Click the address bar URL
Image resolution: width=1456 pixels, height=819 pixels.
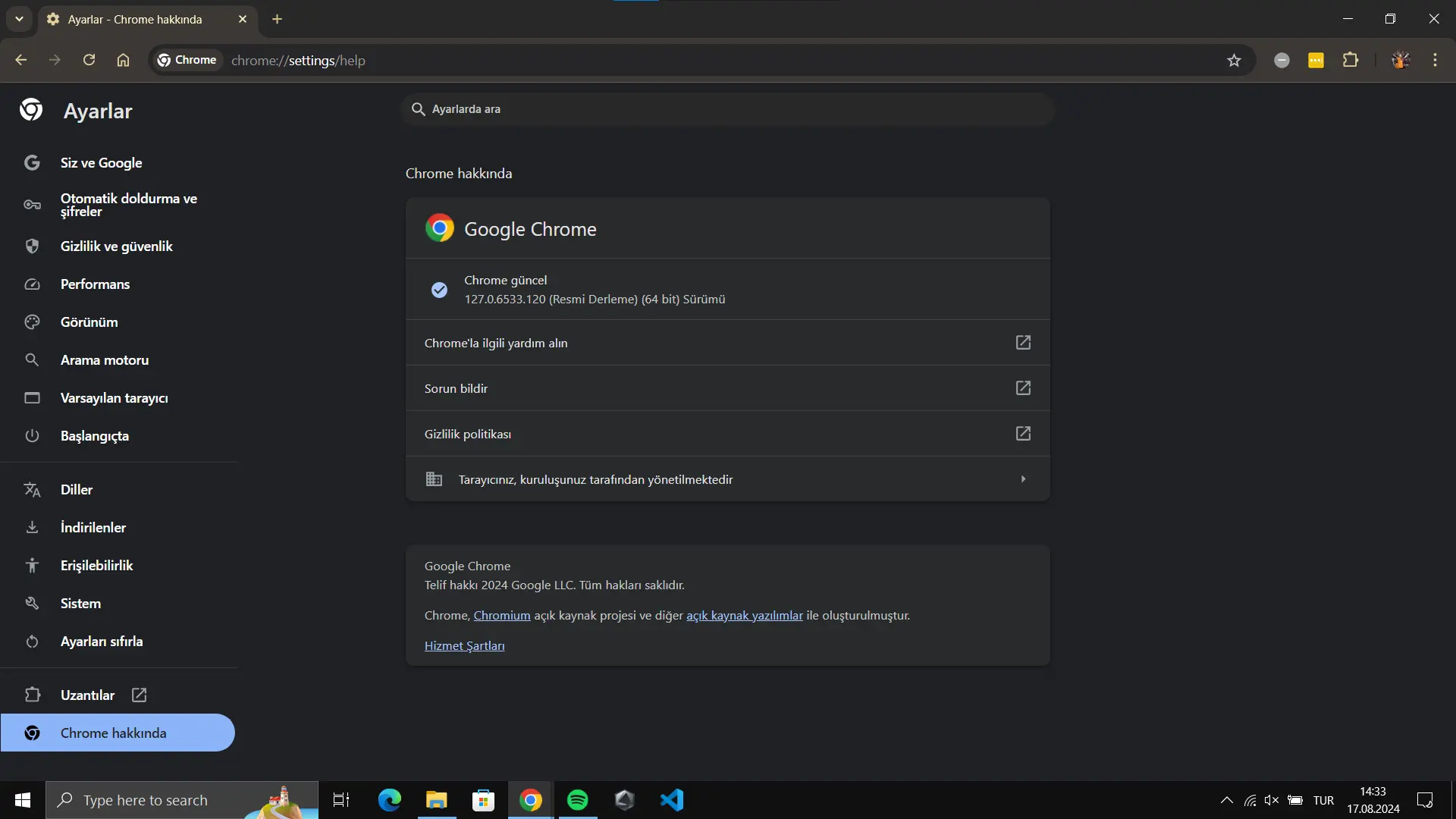tap(298, 61)
